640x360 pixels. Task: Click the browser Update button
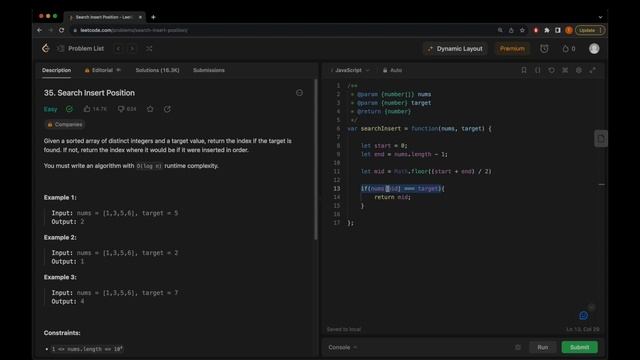tap(590, 30)
